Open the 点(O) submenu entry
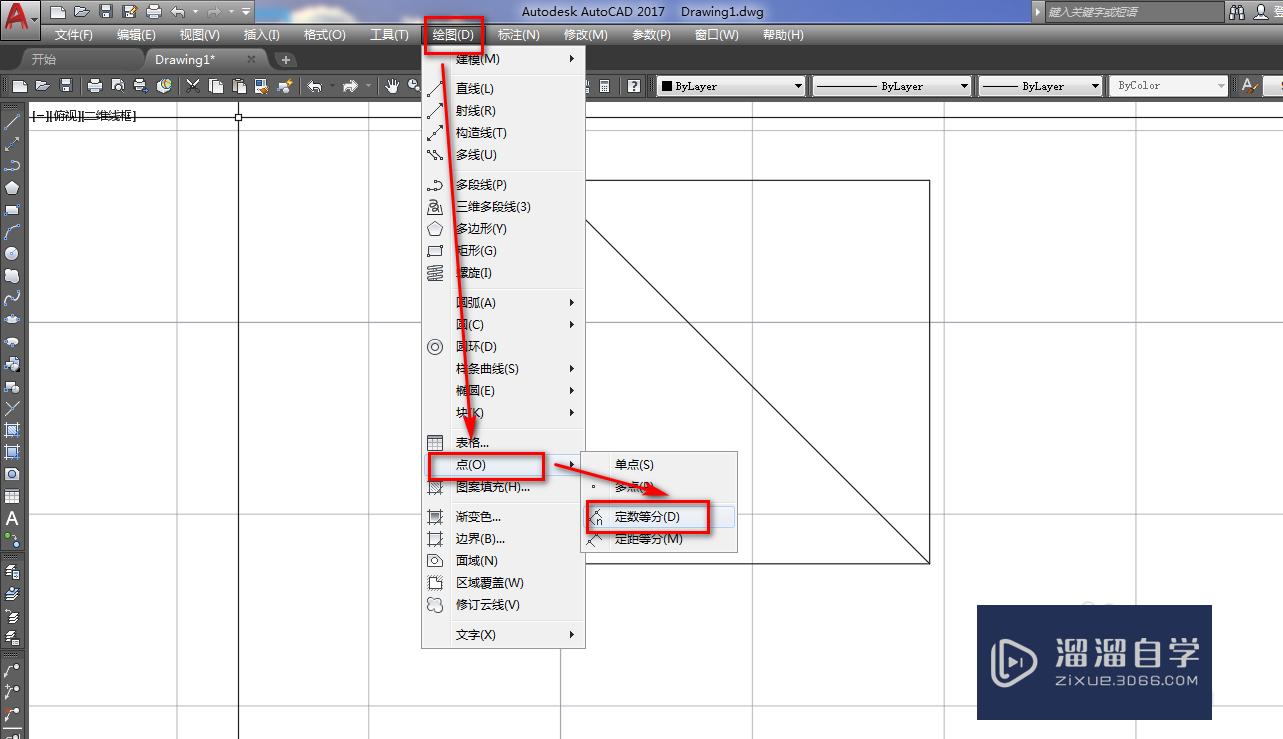 pyautogui.click(x=503, y=465)
